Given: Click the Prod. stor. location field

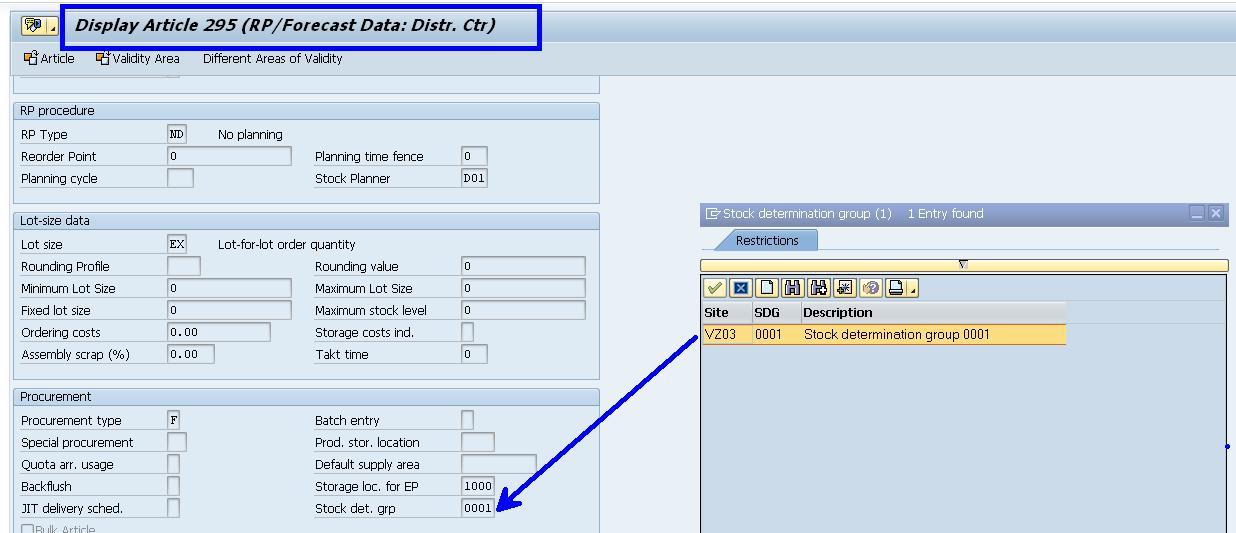Looking at the screenshot, I should 478,442.
